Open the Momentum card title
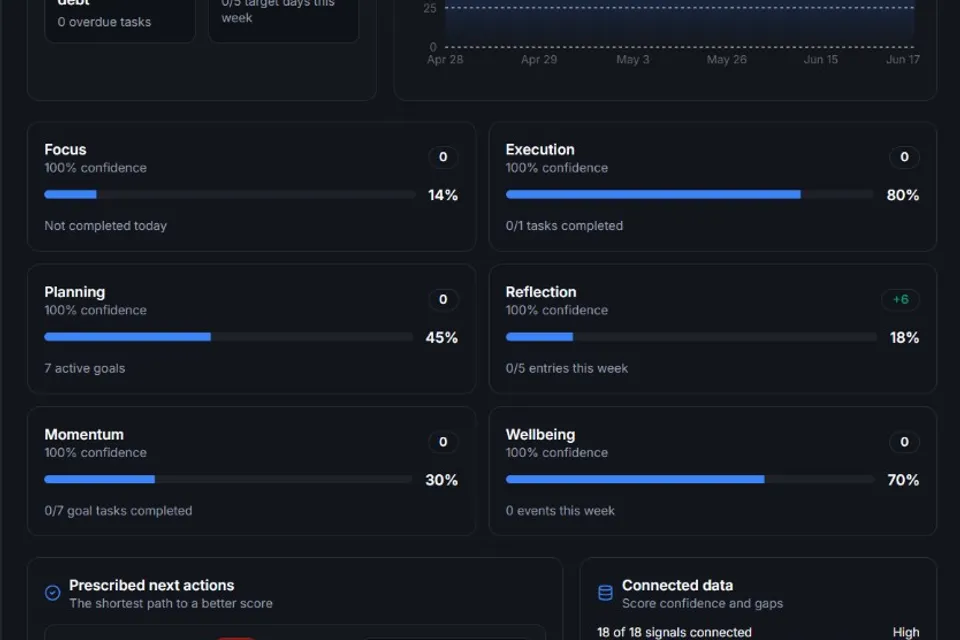 click(84, 435)
